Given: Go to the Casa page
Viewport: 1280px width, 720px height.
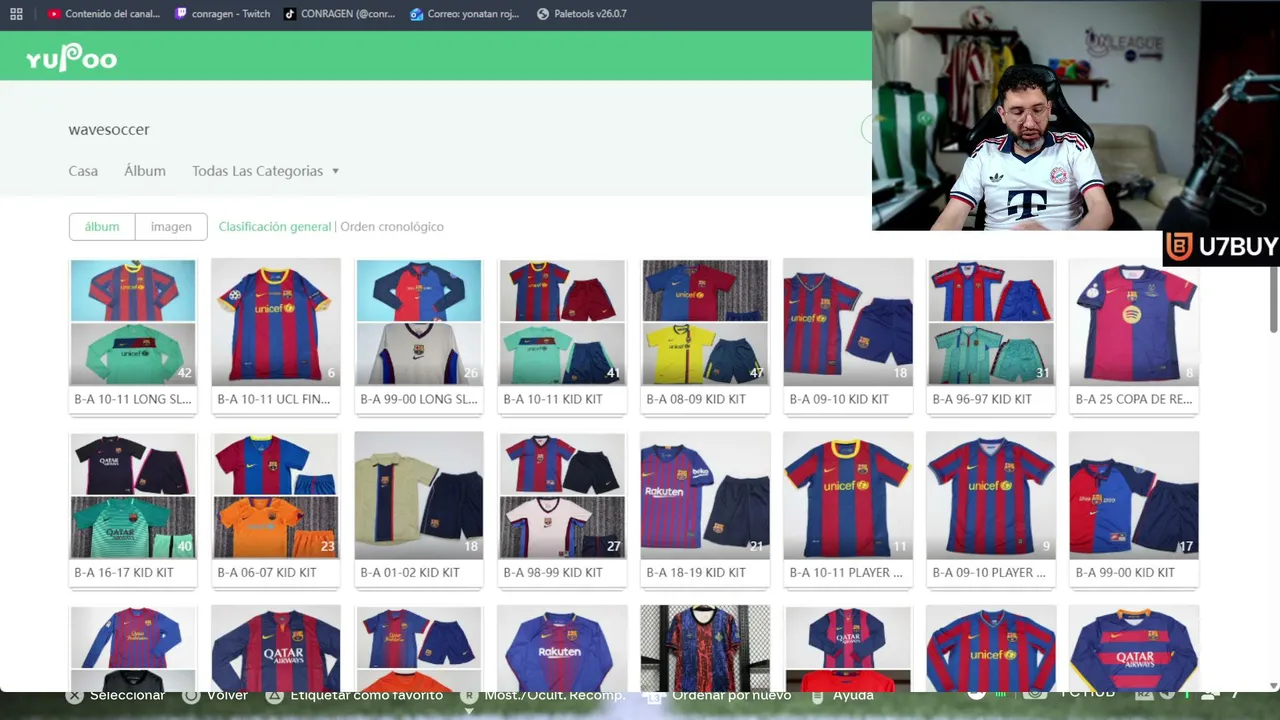Looking at the screenshot, I should 83,171.
